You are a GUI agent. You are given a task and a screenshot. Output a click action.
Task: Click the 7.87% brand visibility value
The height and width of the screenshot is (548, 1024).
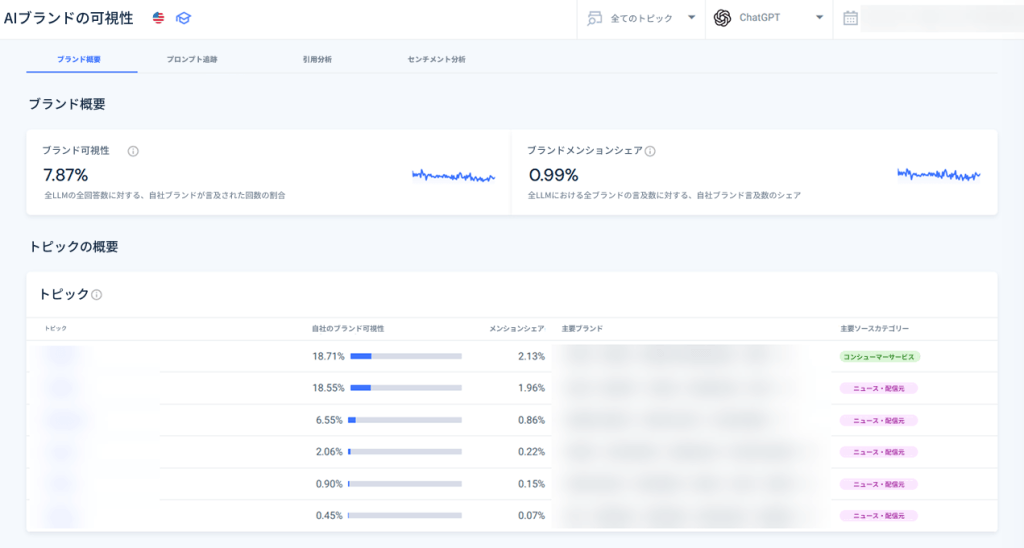pyautogui.click(x=65, y=175)
